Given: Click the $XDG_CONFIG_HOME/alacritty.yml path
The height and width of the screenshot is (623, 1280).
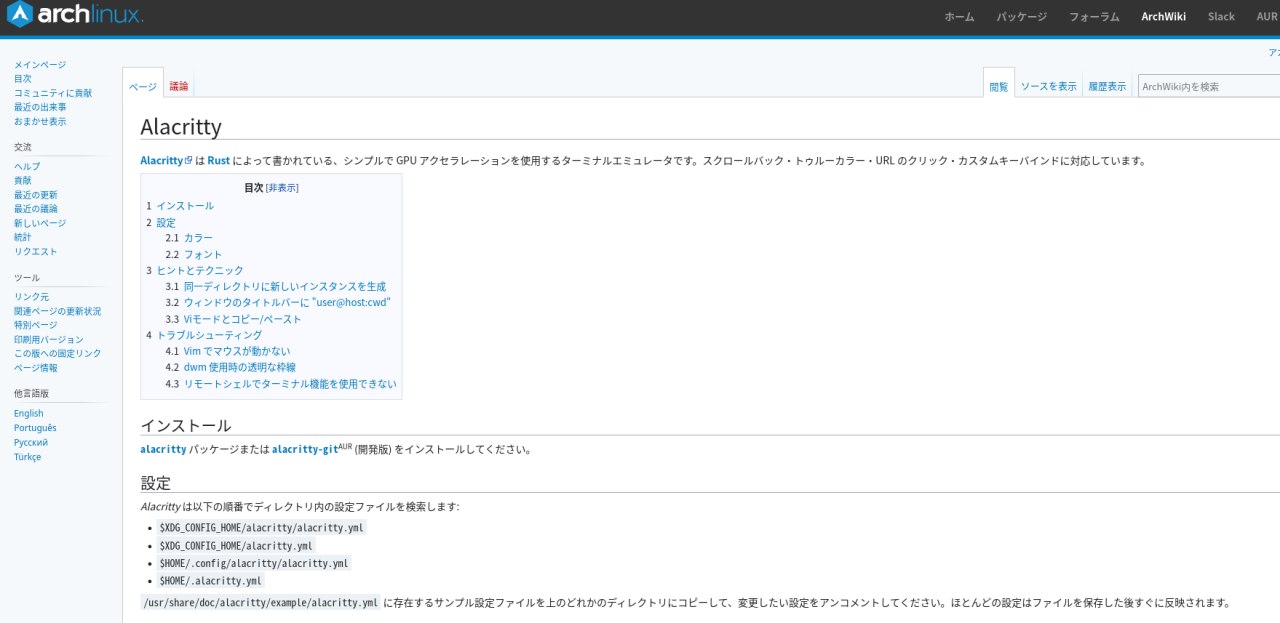Looking at the screenshot, I should pos(235,545).
